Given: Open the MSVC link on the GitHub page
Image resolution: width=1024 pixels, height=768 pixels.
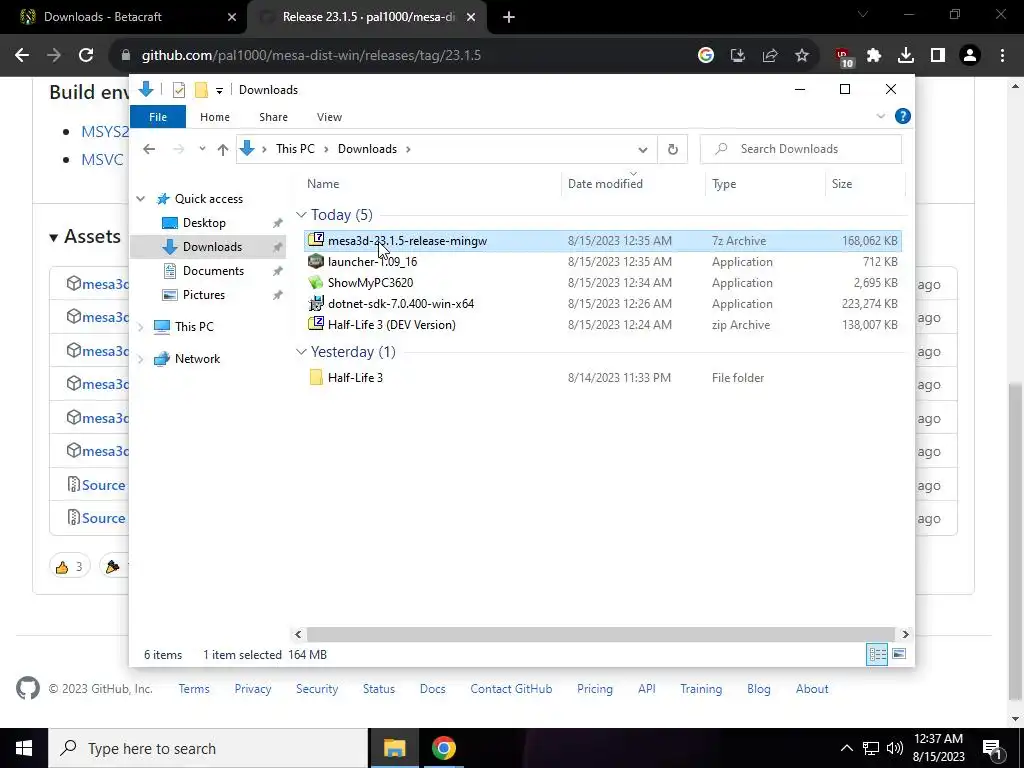Looking at the screenshot, I should point(102,159).
